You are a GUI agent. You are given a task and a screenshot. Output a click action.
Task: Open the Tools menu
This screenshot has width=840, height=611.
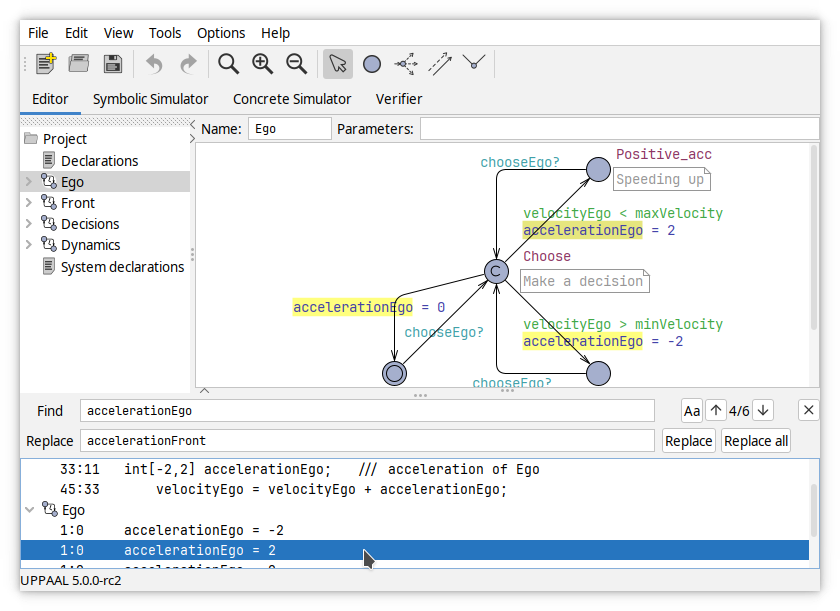coord(165,33)
